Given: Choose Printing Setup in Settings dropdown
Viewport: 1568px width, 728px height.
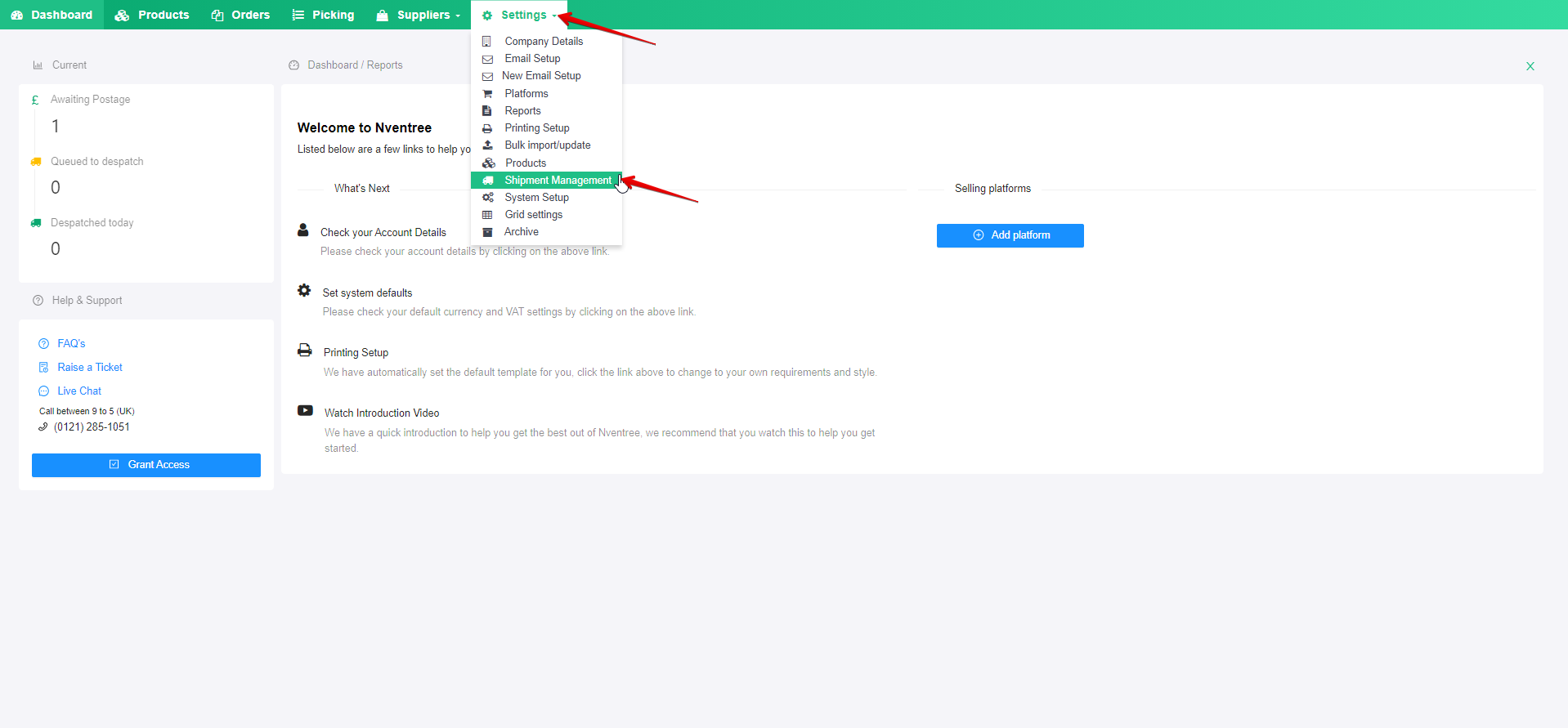Looking at the screenshot, I should pos(546,127).
